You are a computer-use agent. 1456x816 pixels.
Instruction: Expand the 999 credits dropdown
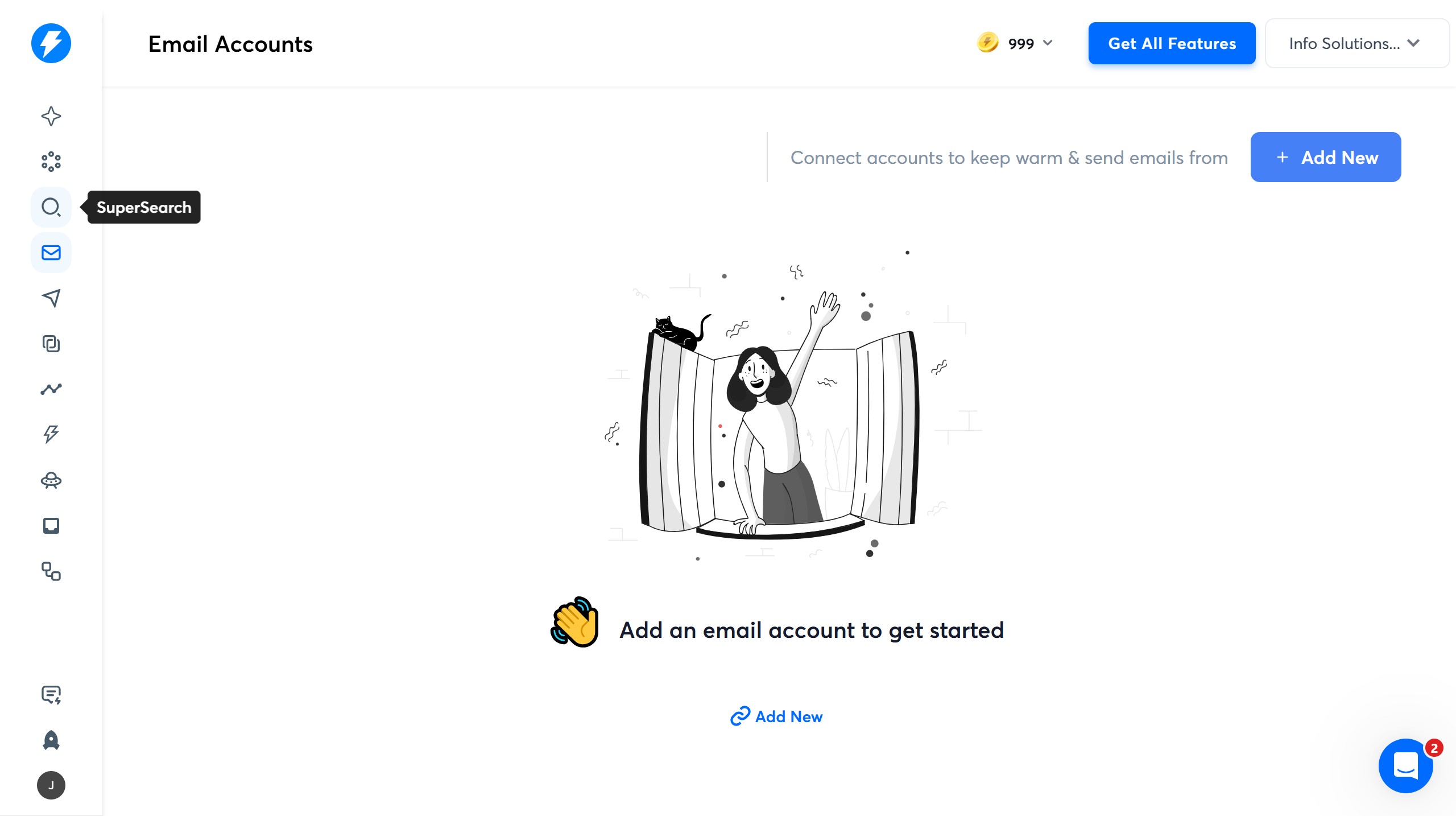1015,43
